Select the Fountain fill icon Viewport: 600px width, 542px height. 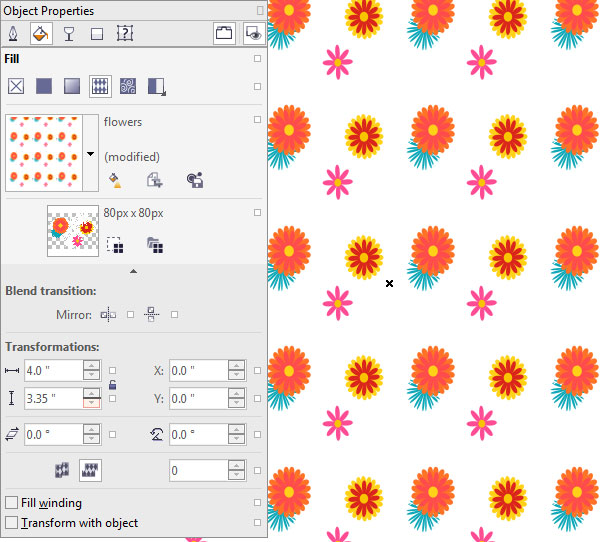pyautogui.click(x=72, y=86)
